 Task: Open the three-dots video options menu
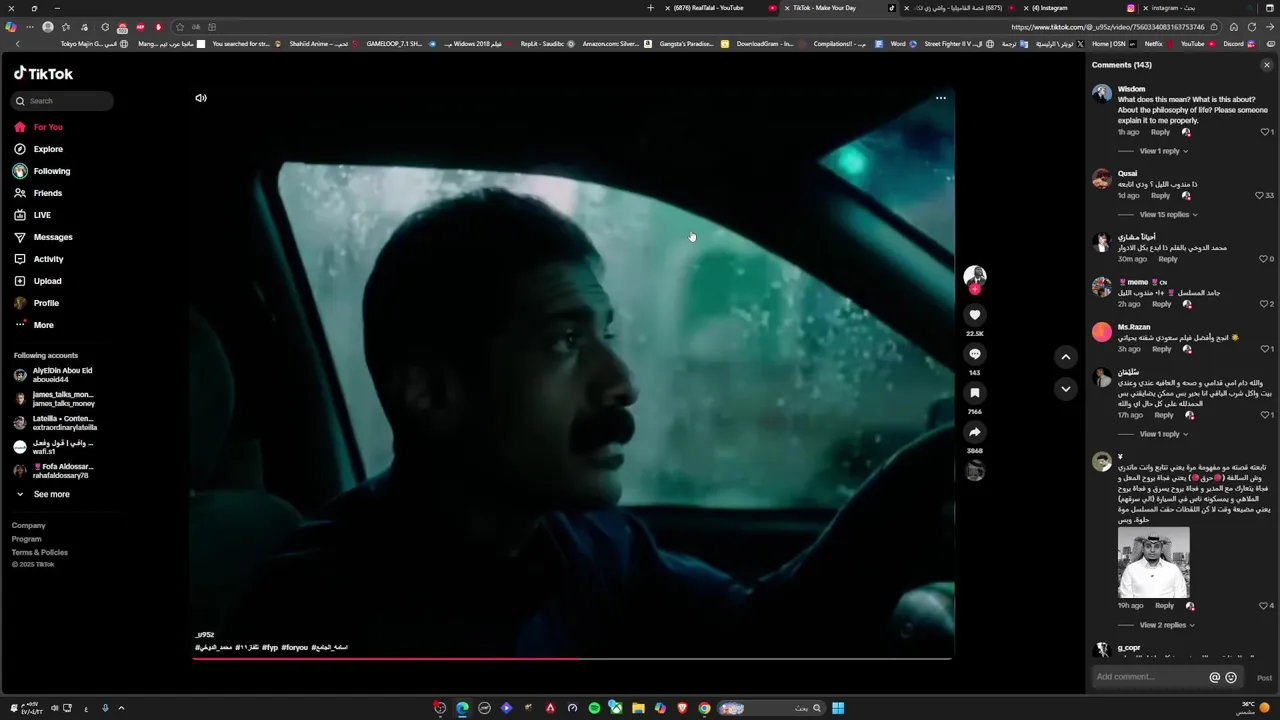[x=940, y=98]
